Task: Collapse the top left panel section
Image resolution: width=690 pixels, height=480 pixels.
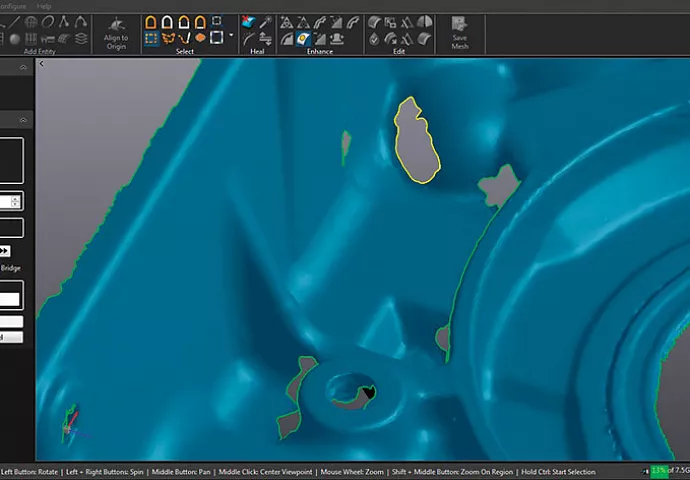Action: [25, 69]
